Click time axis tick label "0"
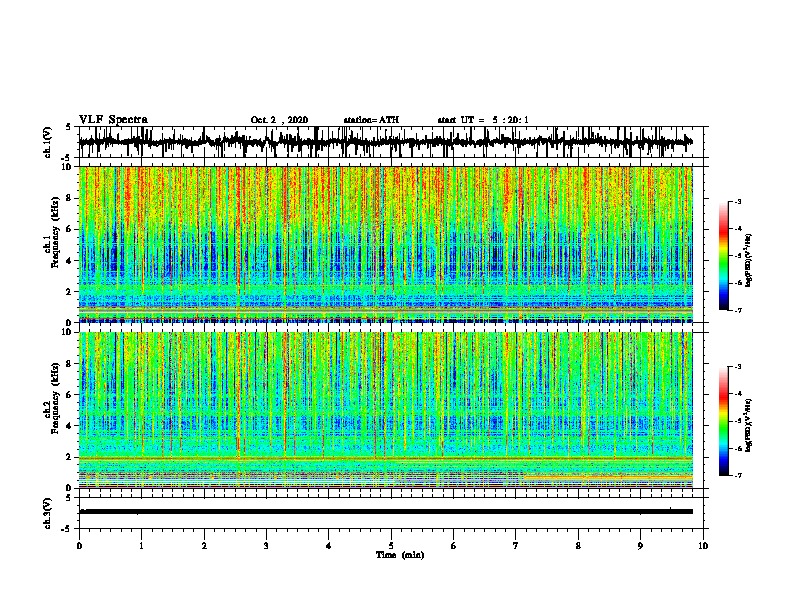Viewport: 792px width, 612px height. click(79, 546)
